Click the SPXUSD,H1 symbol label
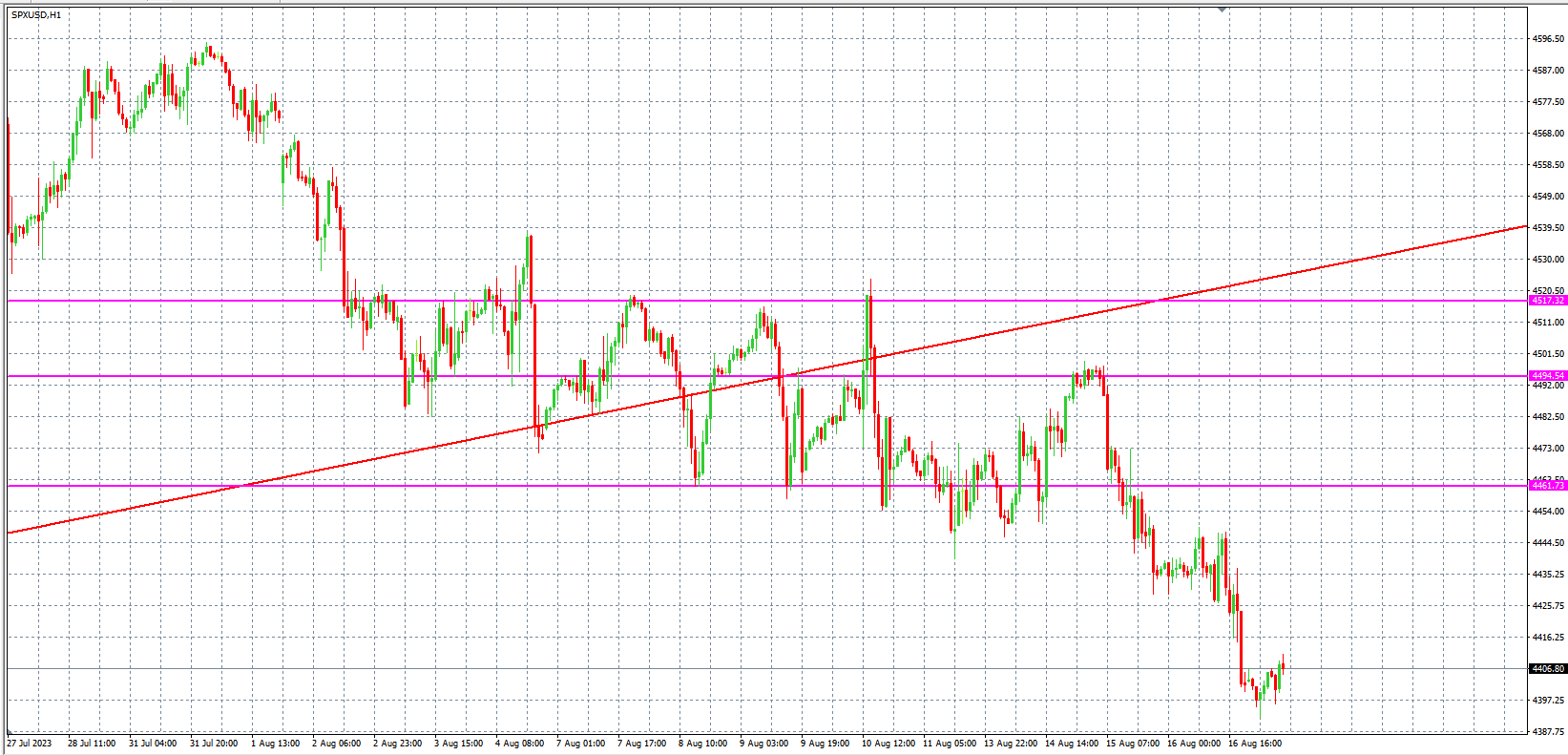1568x755 pixels. tap(36, 15)
